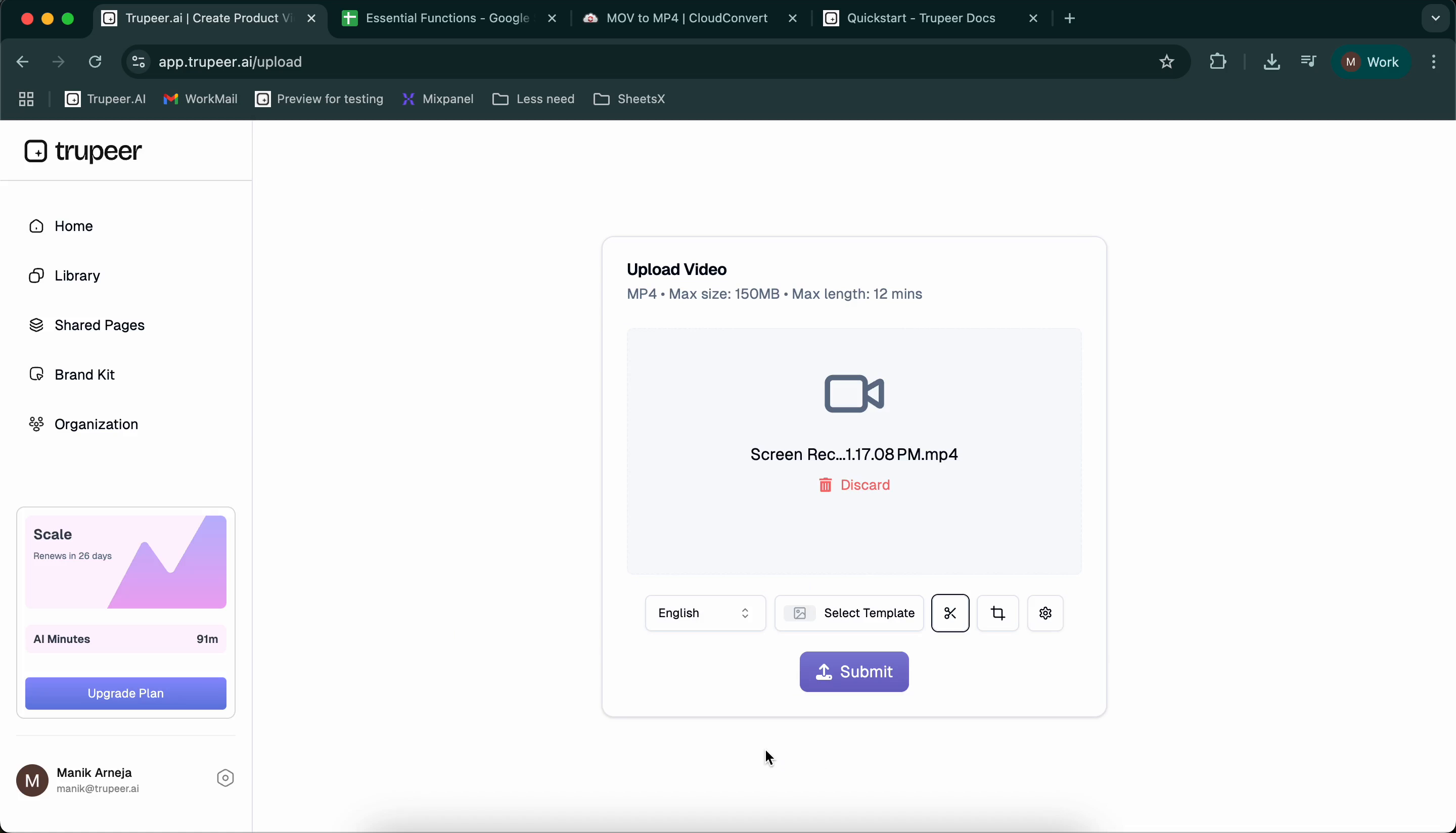This screenshot has width=1456, height=833.
Task: Open Organization settings in sidebar
Action: tap(96, 424)
